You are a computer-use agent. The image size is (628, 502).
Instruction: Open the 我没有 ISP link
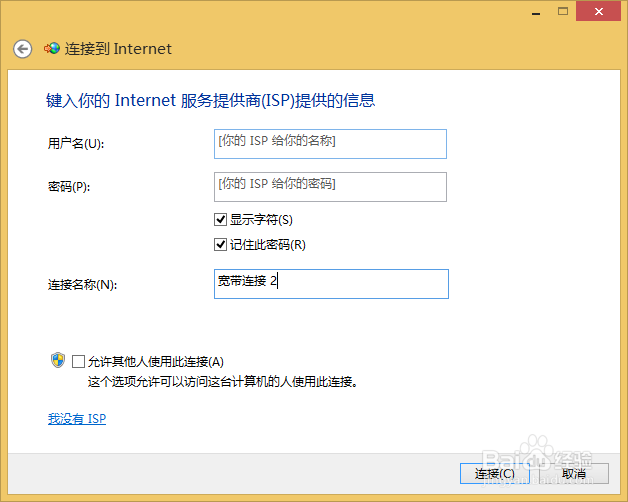coord(77,419)
